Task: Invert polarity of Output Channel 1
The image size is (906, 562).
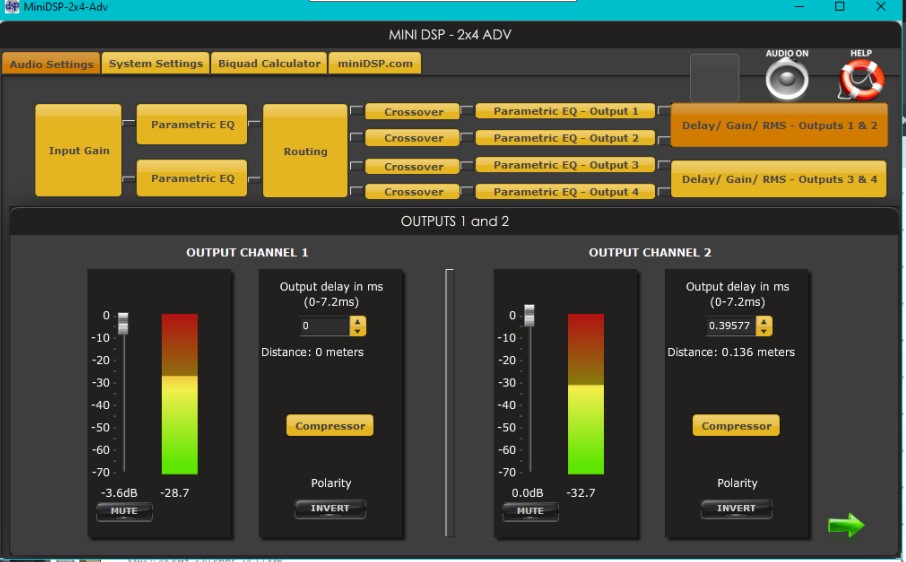Action: click(330, 508)
